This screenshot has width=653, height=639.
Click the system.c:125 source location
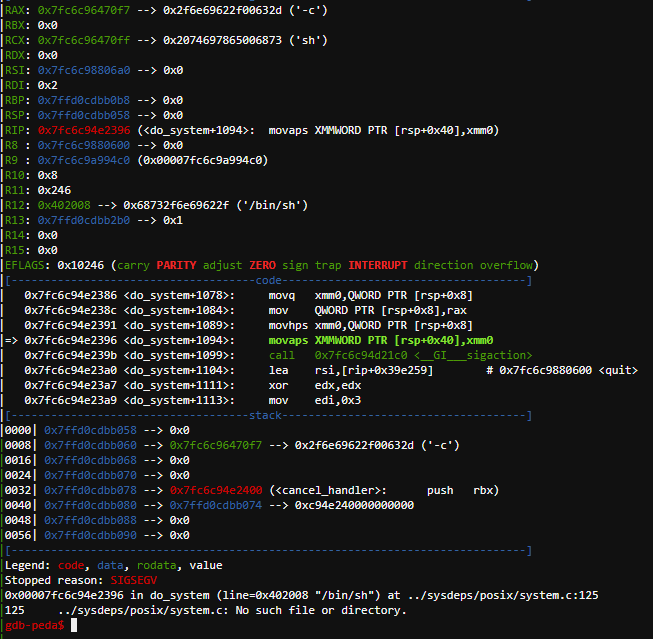tap(503, 595)
